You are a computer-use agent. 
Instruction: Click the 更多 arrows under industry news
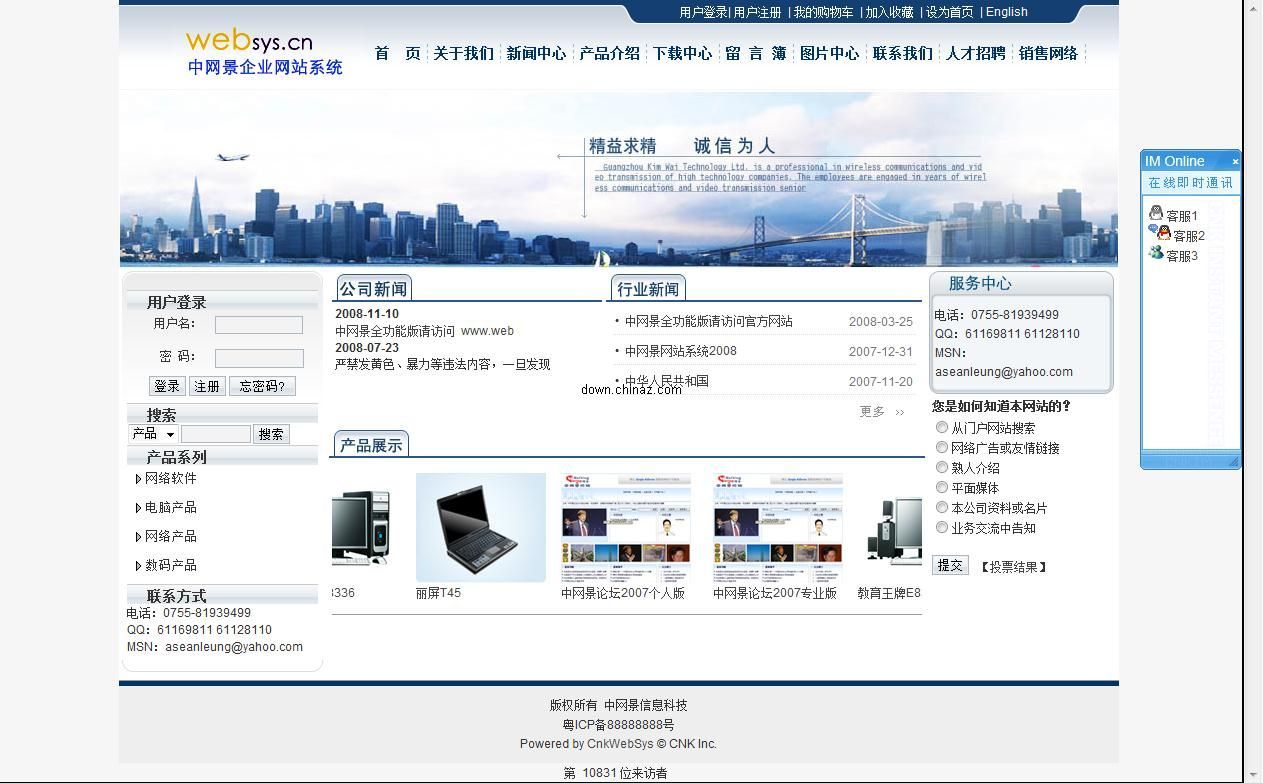tap(900, 412)
